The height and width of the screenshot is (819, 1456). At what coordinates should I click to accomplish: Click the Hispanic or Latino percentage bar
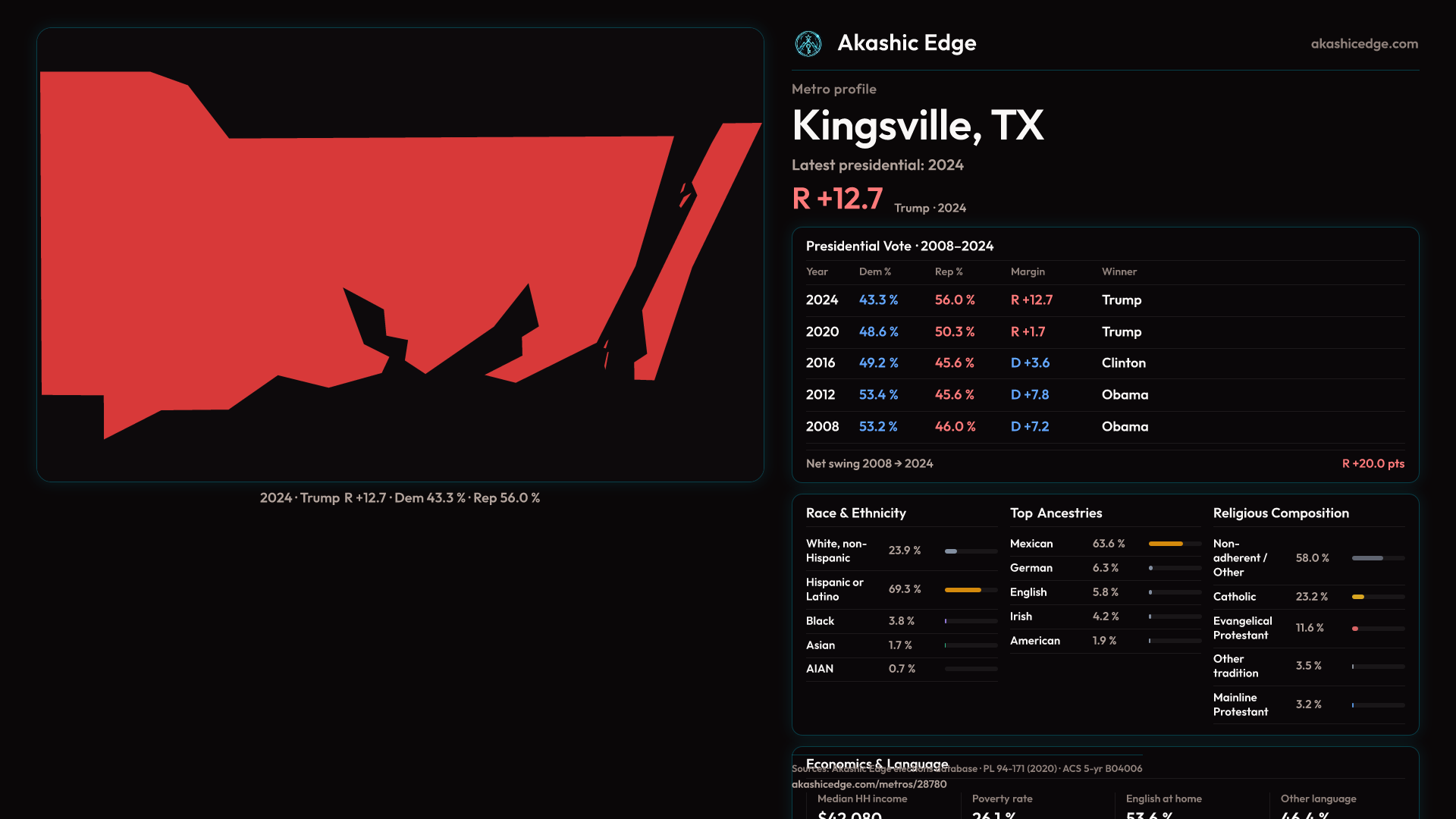pos(963,590)
